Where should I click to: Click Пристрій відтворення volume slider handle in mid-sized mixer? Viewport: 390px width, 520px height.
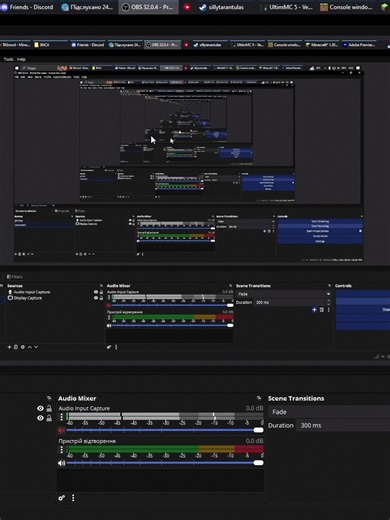pyautogui.click(x=230, y=325)
